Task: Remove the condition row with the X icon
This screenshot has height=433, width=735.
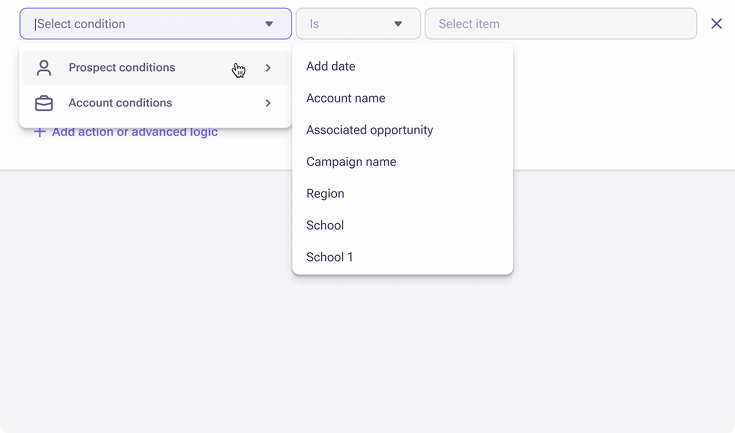Action: click(716, 24)
